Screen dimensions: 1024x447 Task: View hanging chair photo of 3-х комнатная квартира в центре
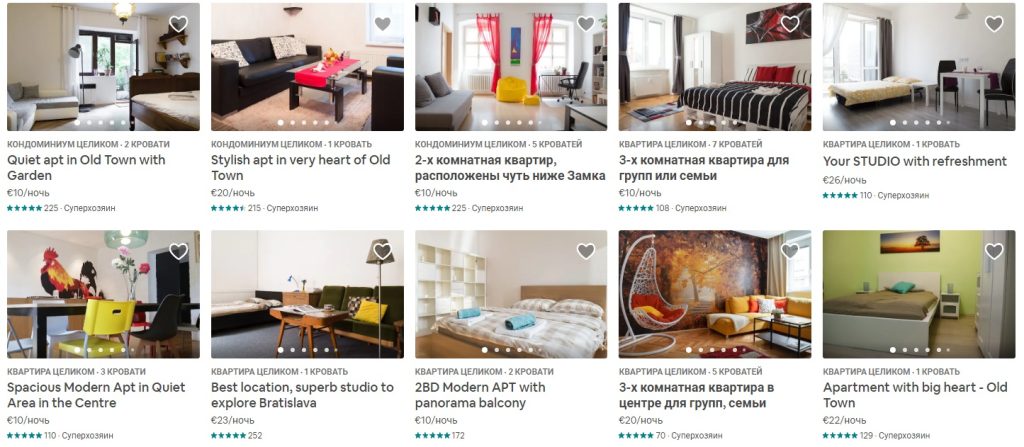[715, 294]
